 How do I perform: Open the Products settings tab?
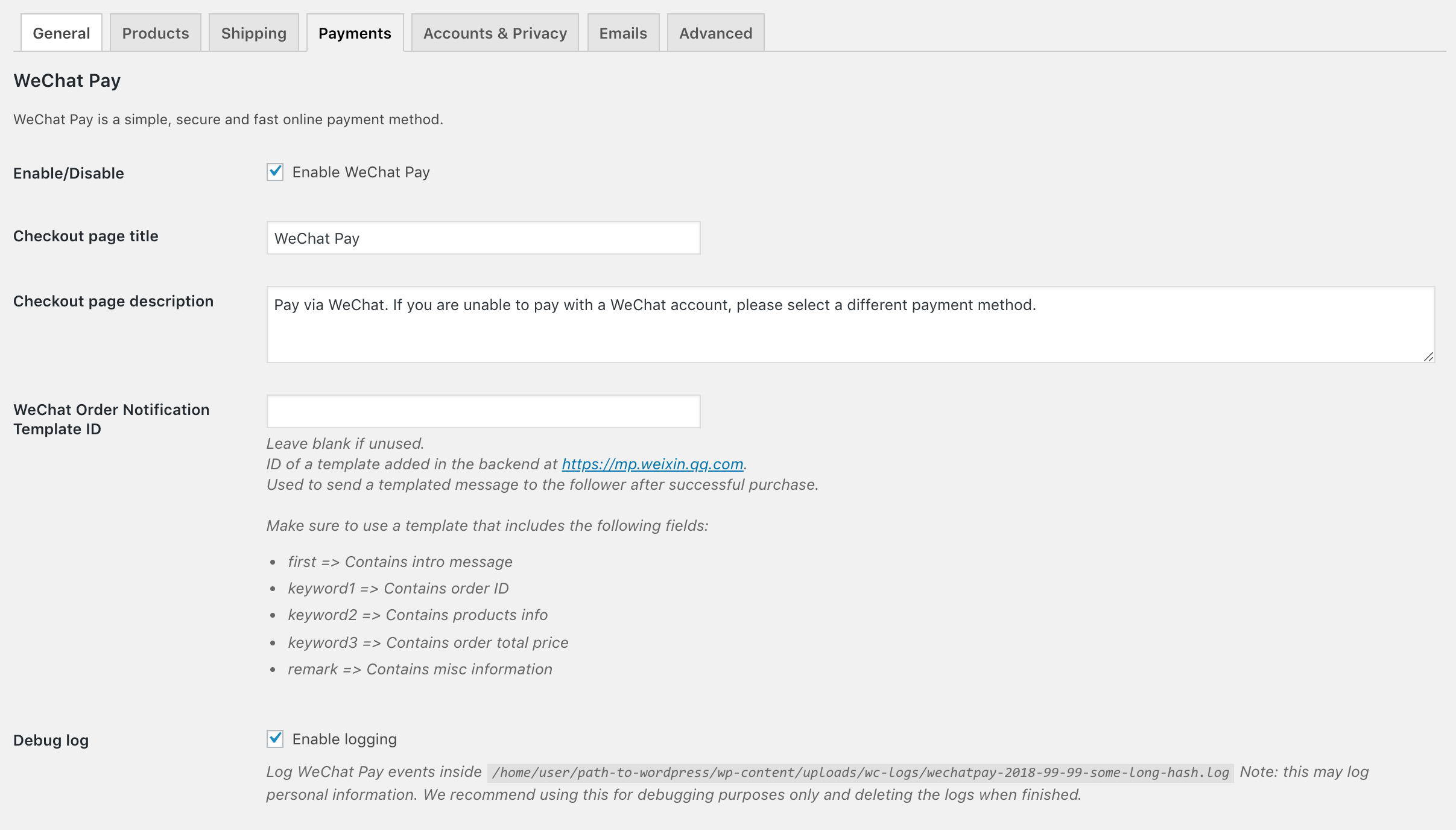[156, 33]
